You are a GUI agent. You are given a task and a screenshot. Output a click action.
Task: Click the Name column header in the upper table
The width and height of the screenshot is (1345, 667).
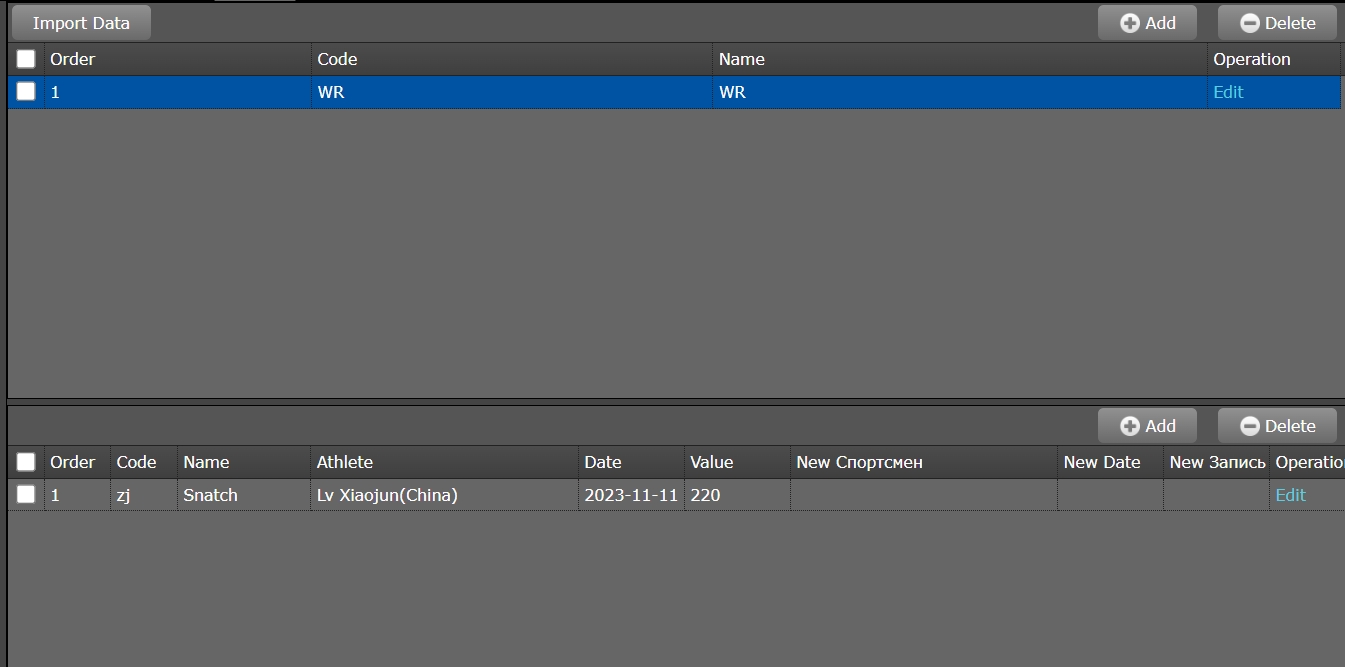(741, 59)
